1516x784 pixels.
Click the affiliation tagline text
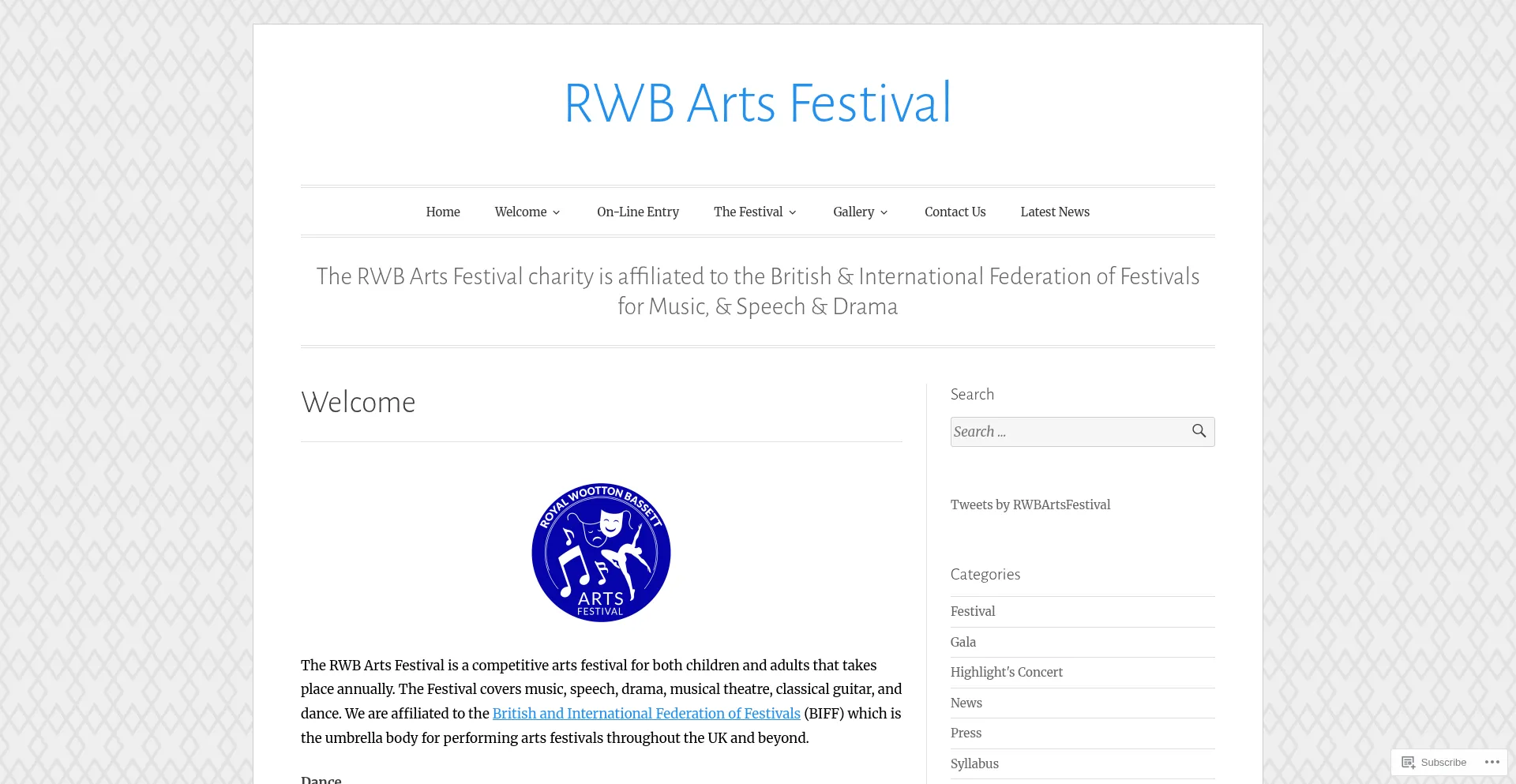tap(758, 291)
